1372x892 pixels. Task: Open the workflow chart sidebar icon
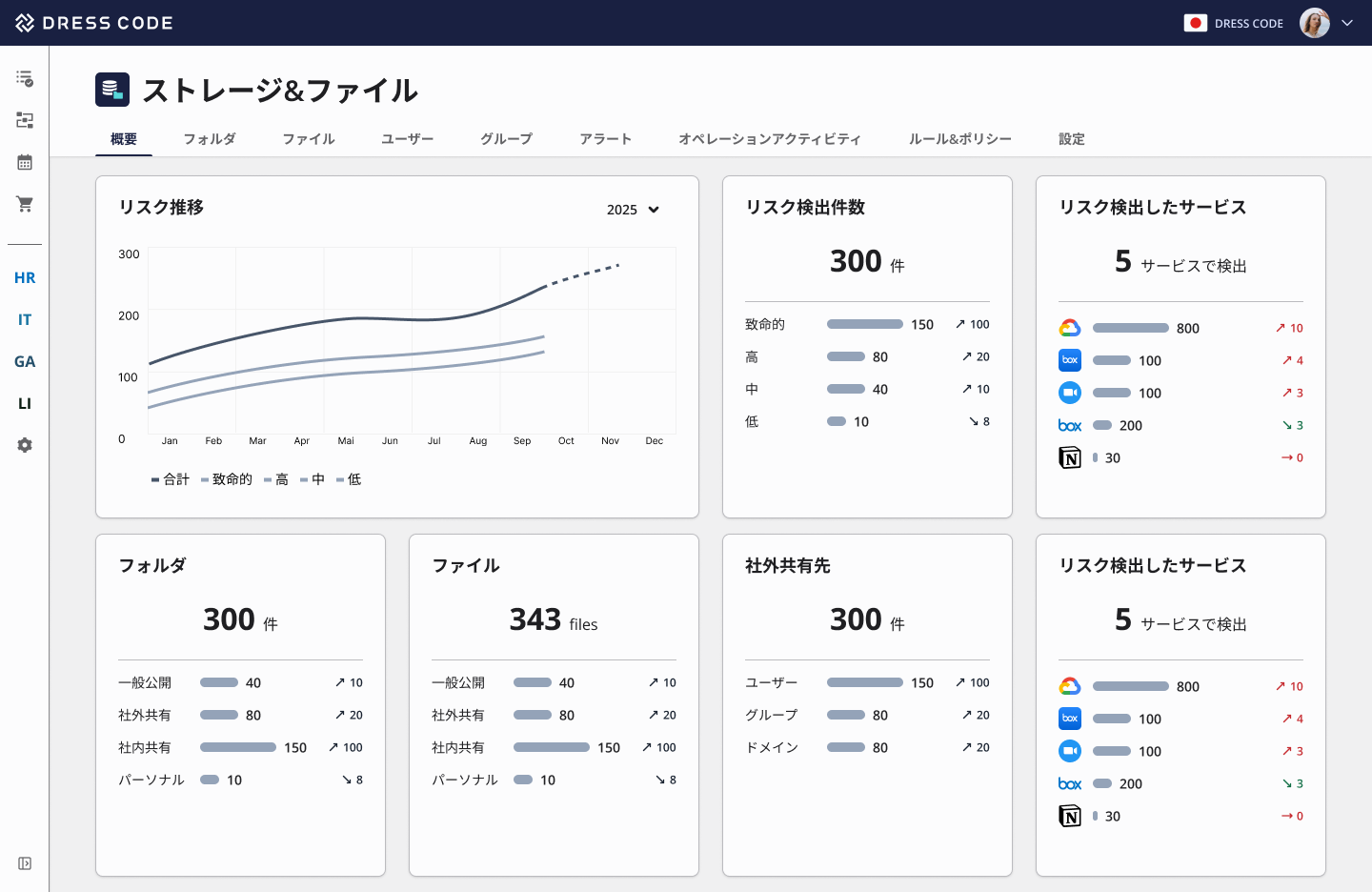24,120
